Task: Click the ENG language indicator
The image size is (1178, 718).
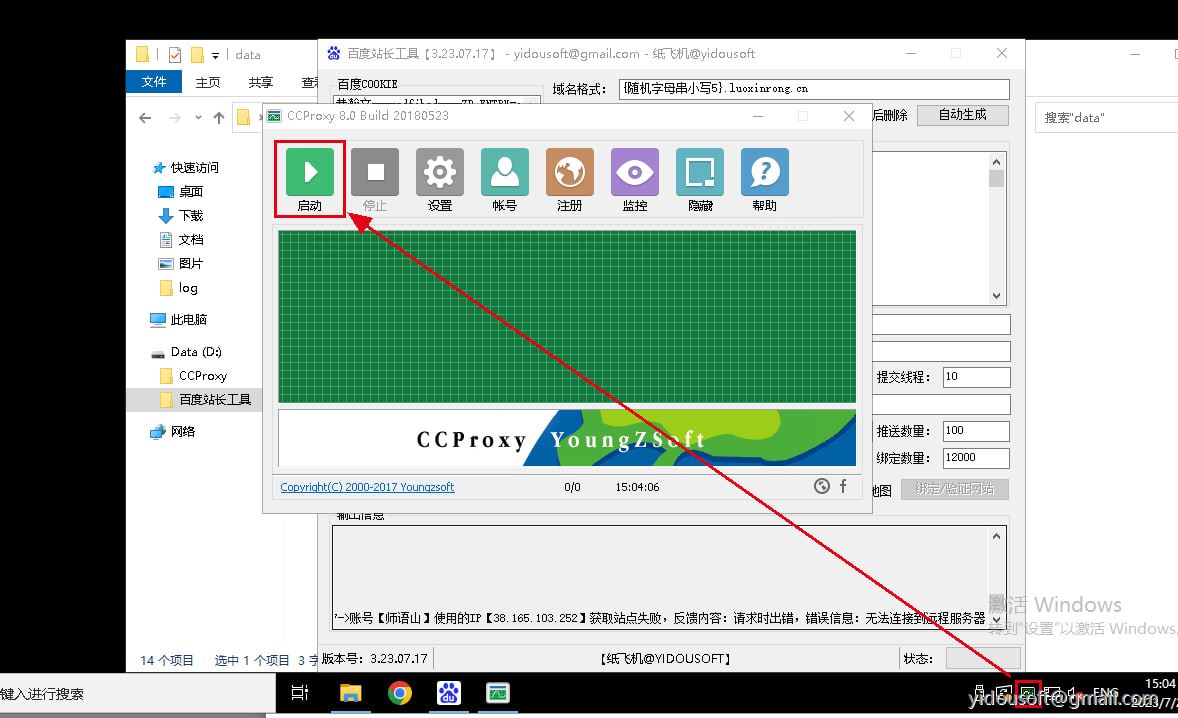Action: (1105, 692)
